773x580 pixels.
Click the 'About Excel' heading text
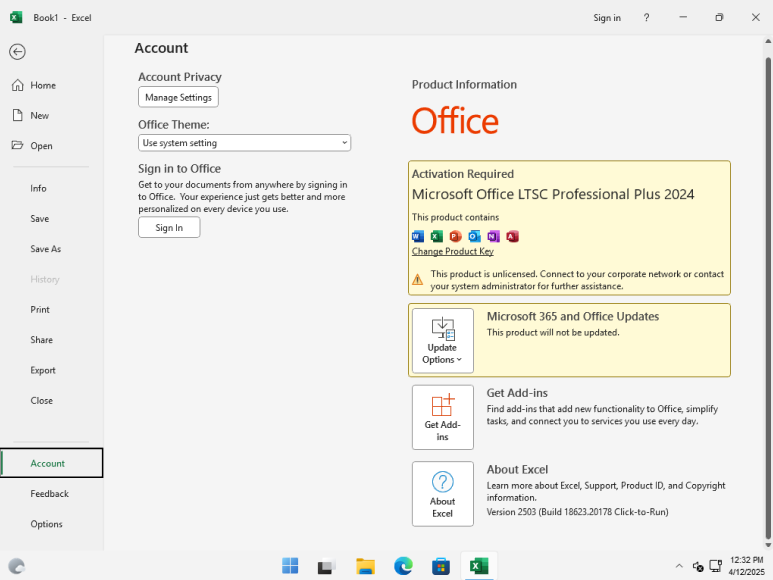tap(517, 470)
